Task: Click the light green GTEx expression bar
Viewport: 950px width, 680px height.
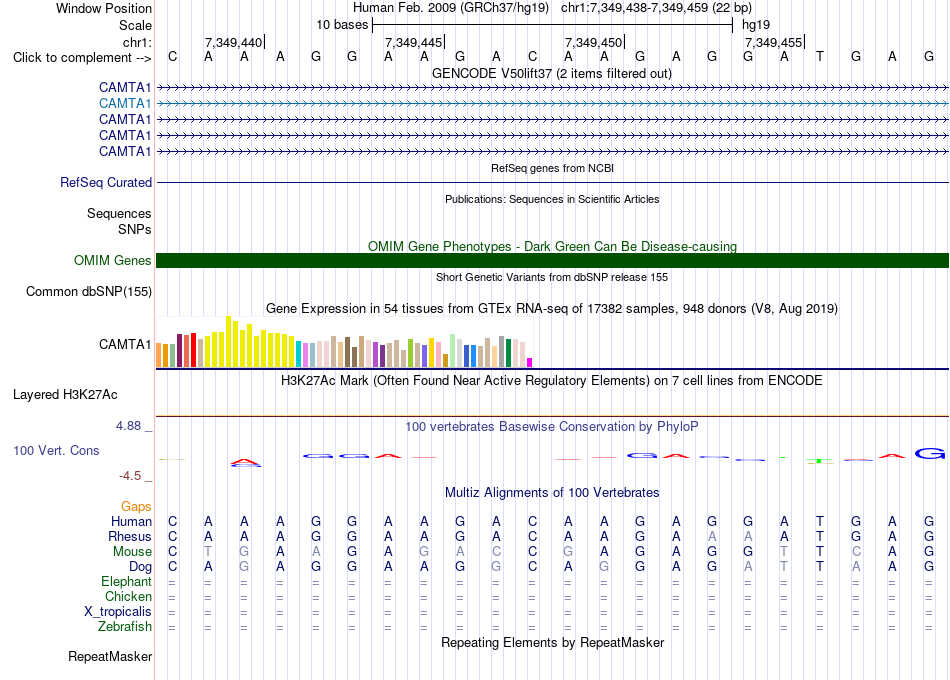Action: (x=453, y=350)
